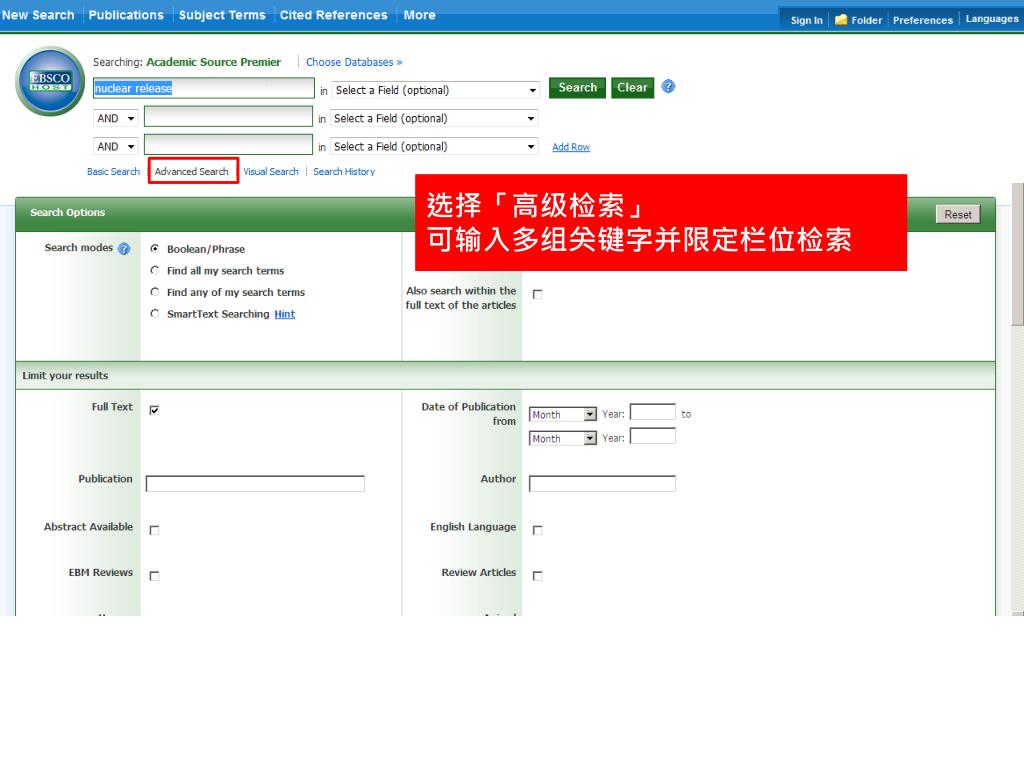Focus the second search term field
The image size is (1024, 768).
point(228,117)
